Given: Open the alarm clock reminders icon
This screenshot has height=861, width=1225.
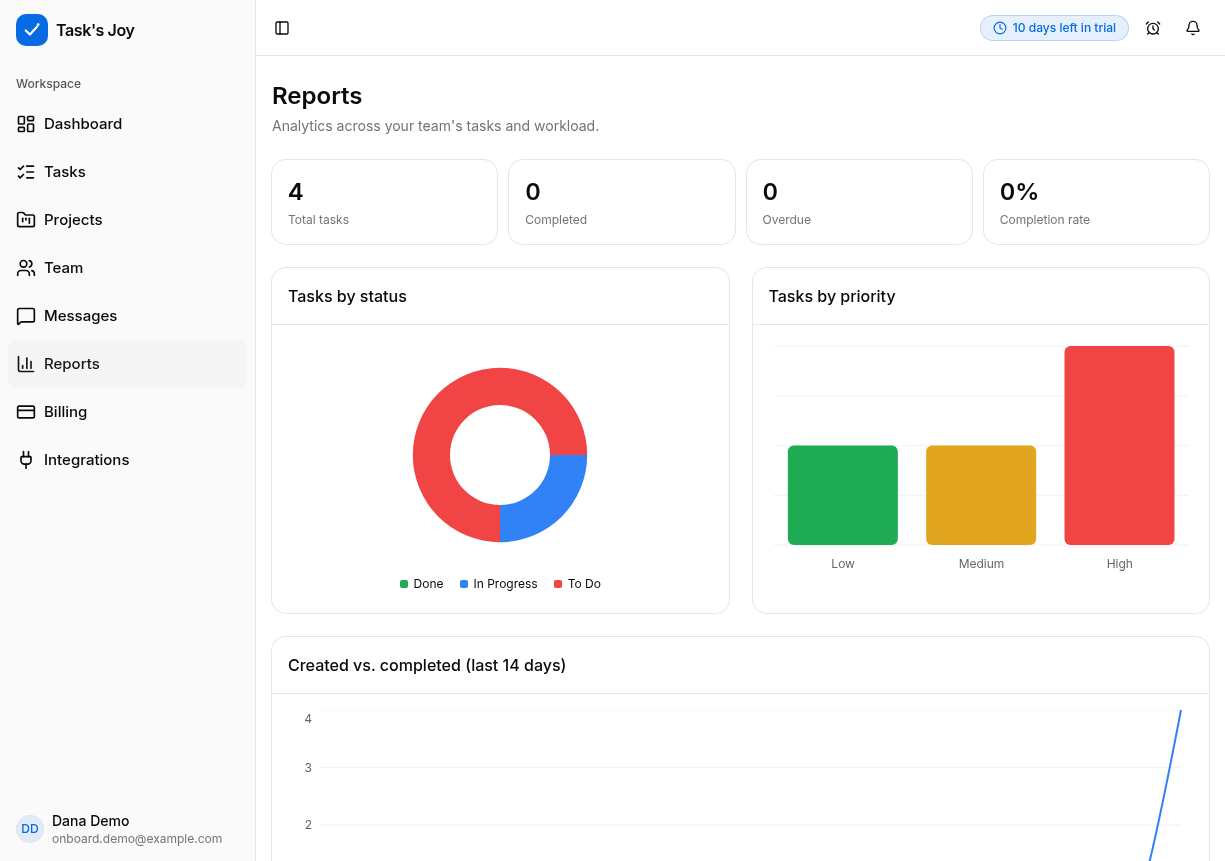Looking at the screenshot, I should 1153,28.
